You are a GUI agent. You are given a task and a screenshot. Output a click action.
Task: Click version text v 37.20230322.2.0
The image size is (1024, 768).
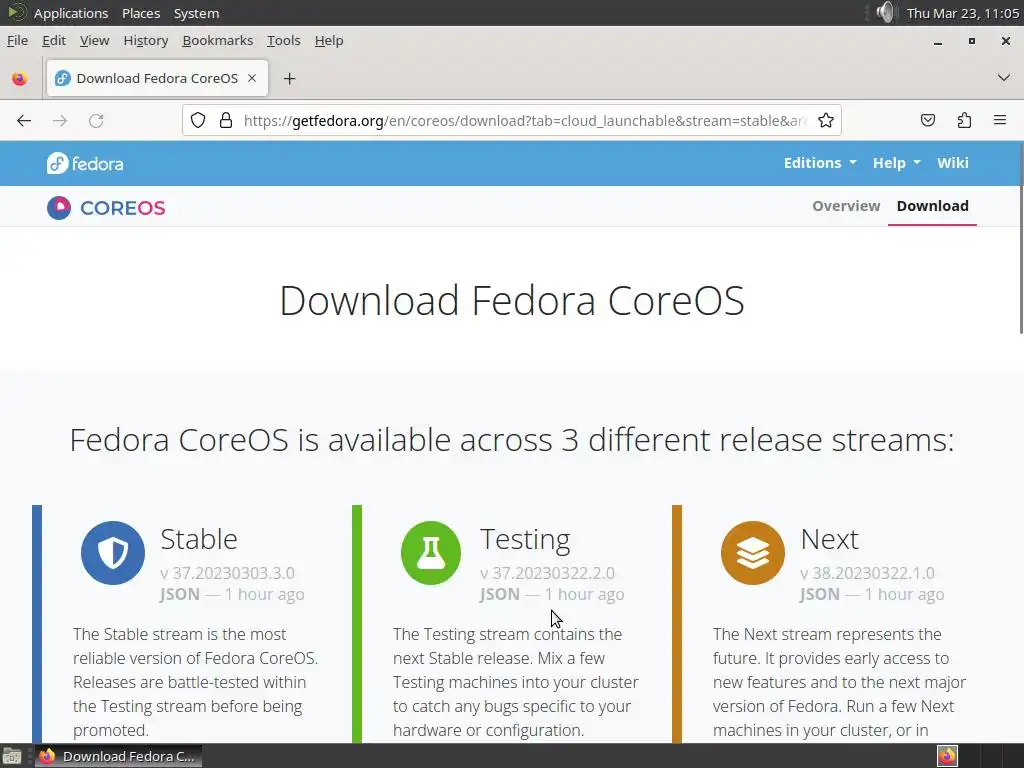coord(547,573)
